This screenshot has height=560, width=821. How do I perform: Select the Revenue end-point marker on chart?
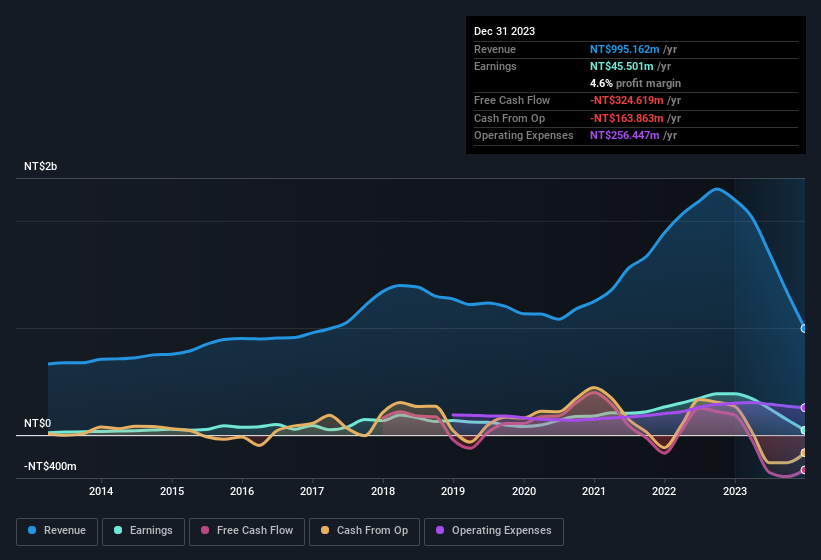tap(804, 329)
